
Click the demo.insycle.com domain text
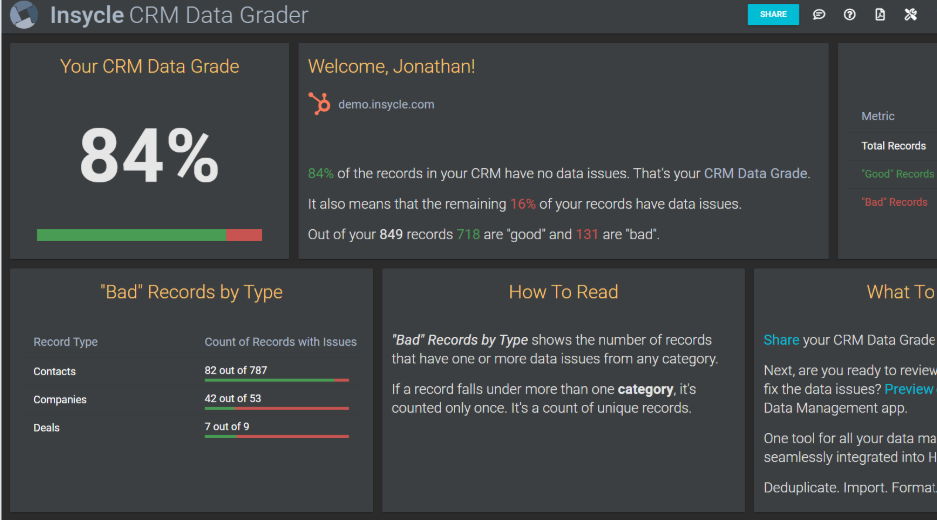coord(386,104)
